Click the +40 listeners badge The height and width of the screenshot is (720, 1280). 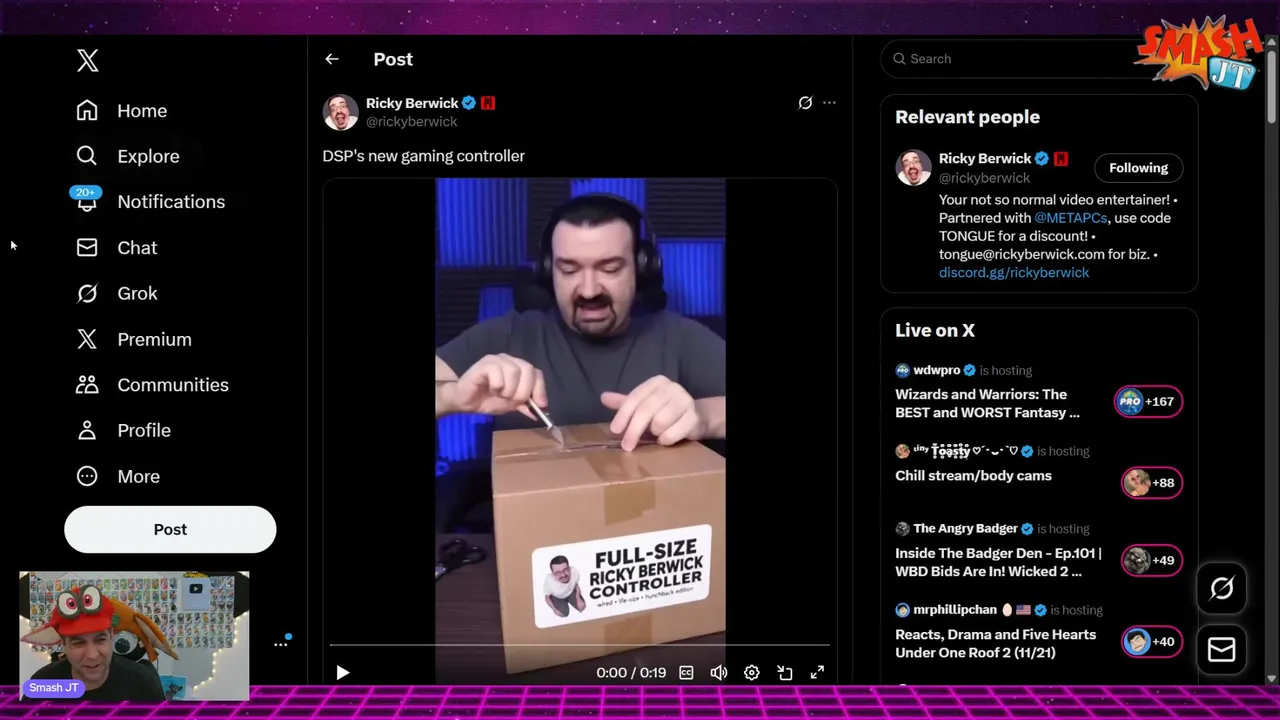(1151, 641)
